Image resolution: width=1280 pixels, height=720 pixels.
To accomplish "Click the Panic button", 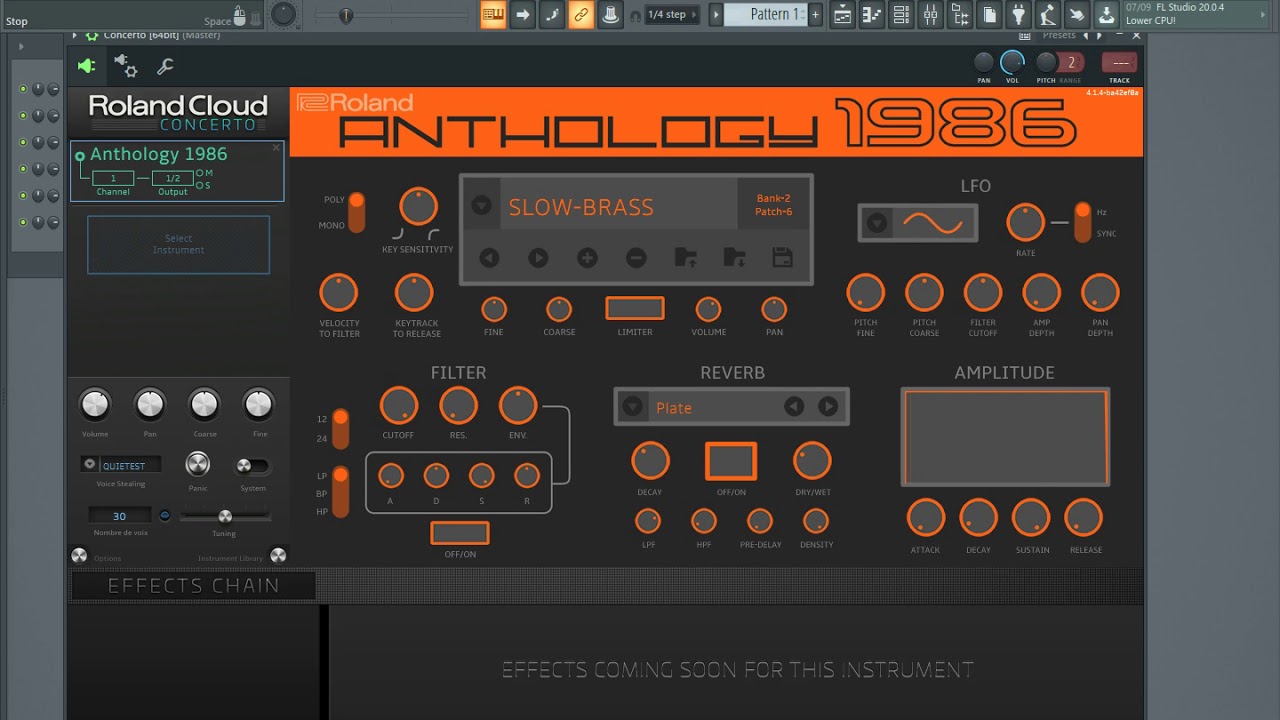I will click(x=198, y=464).
